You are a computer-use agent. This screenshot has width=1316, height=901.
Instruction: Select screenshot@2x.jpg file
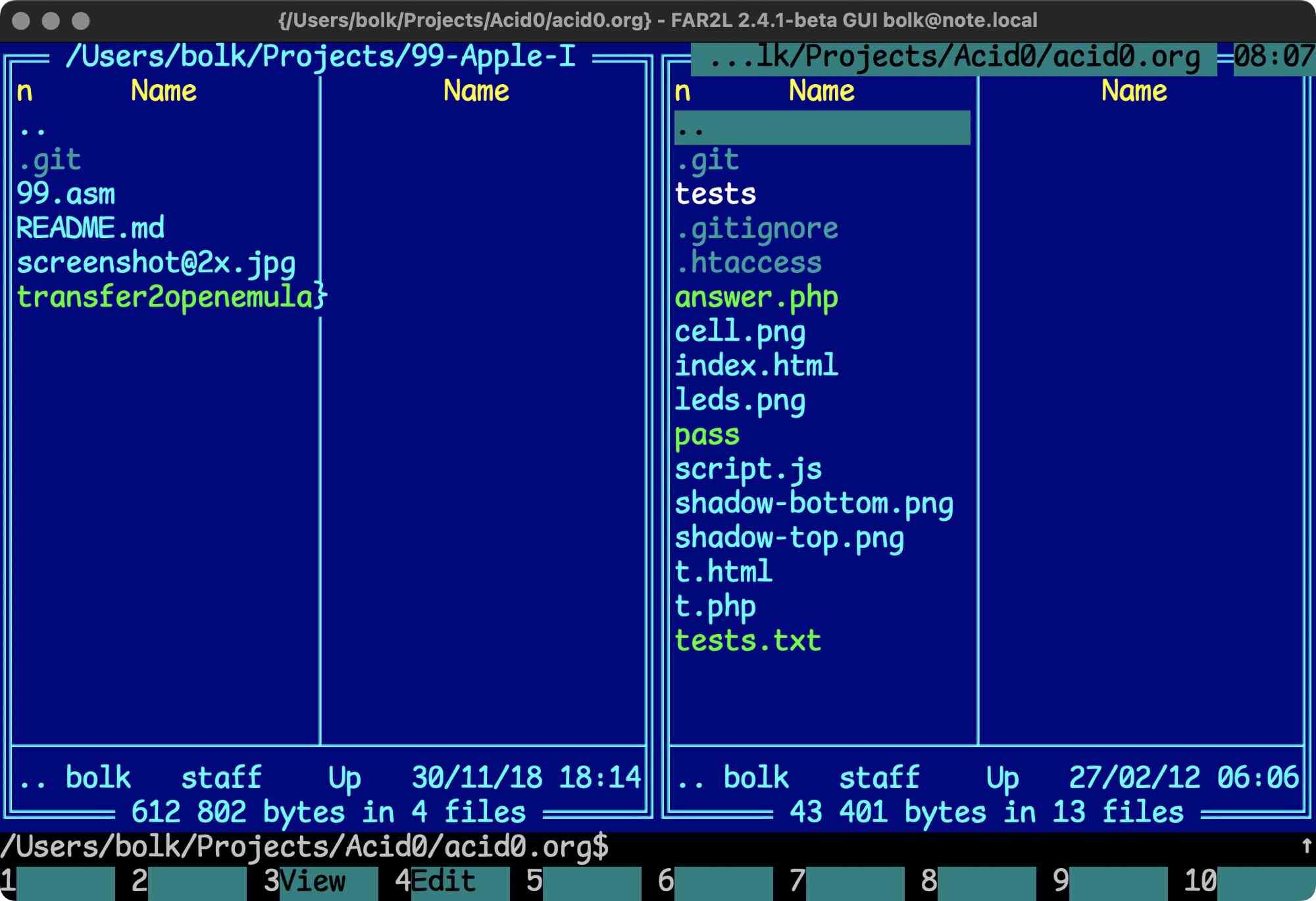156,263
